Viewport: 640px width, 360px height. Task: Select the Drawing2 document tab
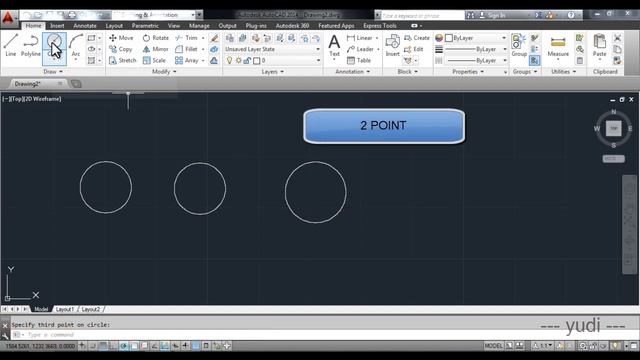[27, 84]
